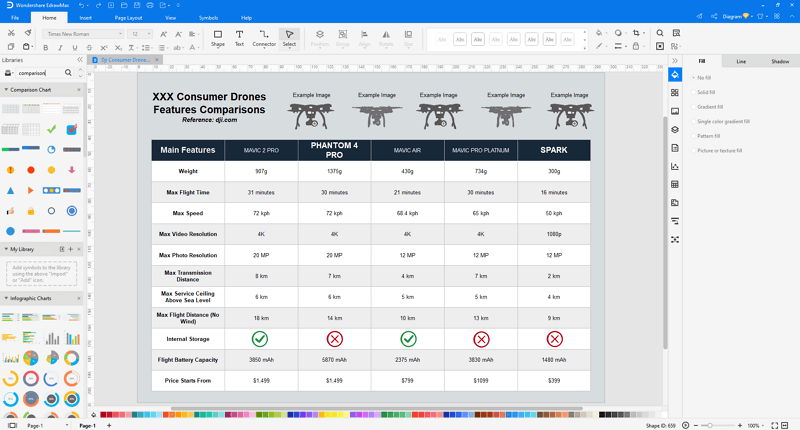Click the Redo arrow in title bar
The width and height of the screenshot is (800, 430).
tap(98, 5)
